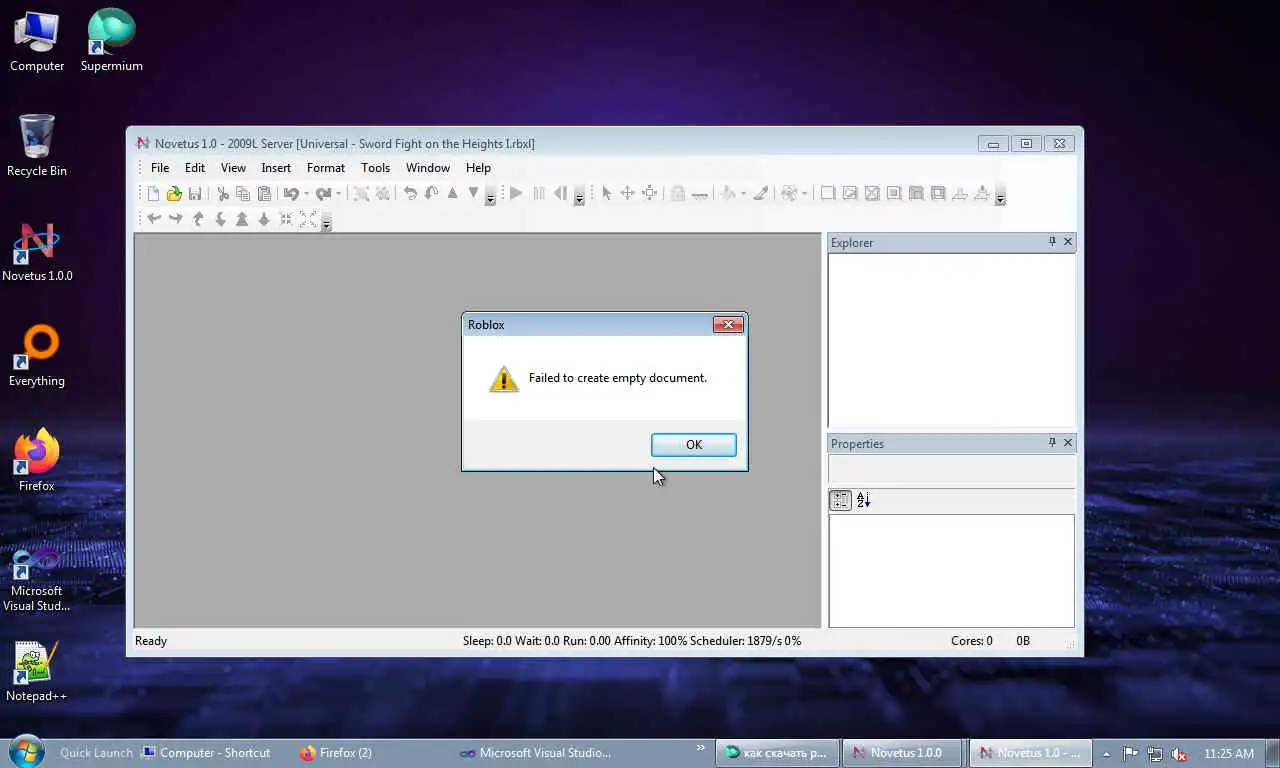
Task: Click the New document toolbar icon
Action: [153, 194]
